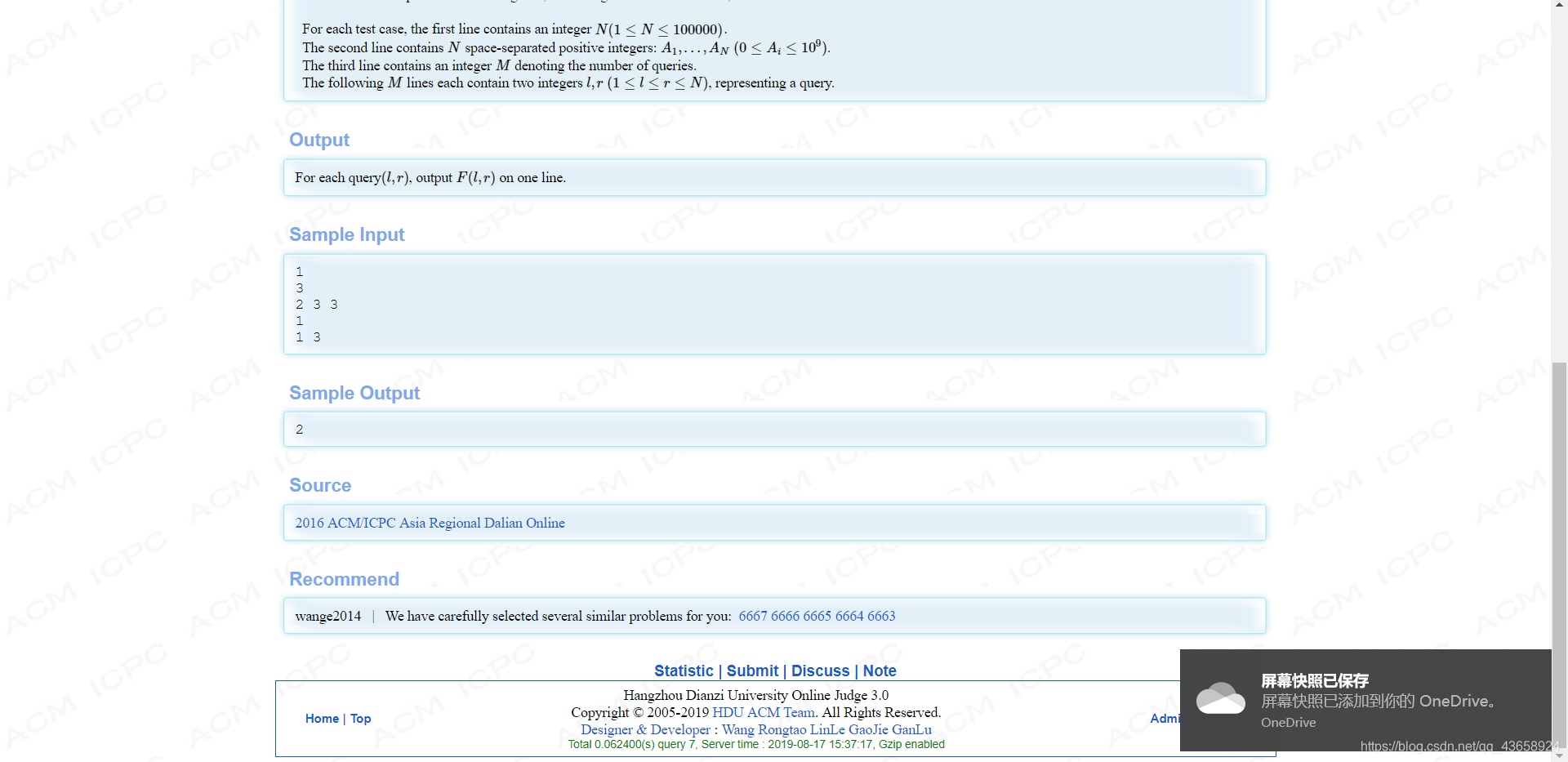The height and width of the screenshot is (762, 1568).
Task: Click the screenshot saved notification title
Action: (x=1315, y=680)
